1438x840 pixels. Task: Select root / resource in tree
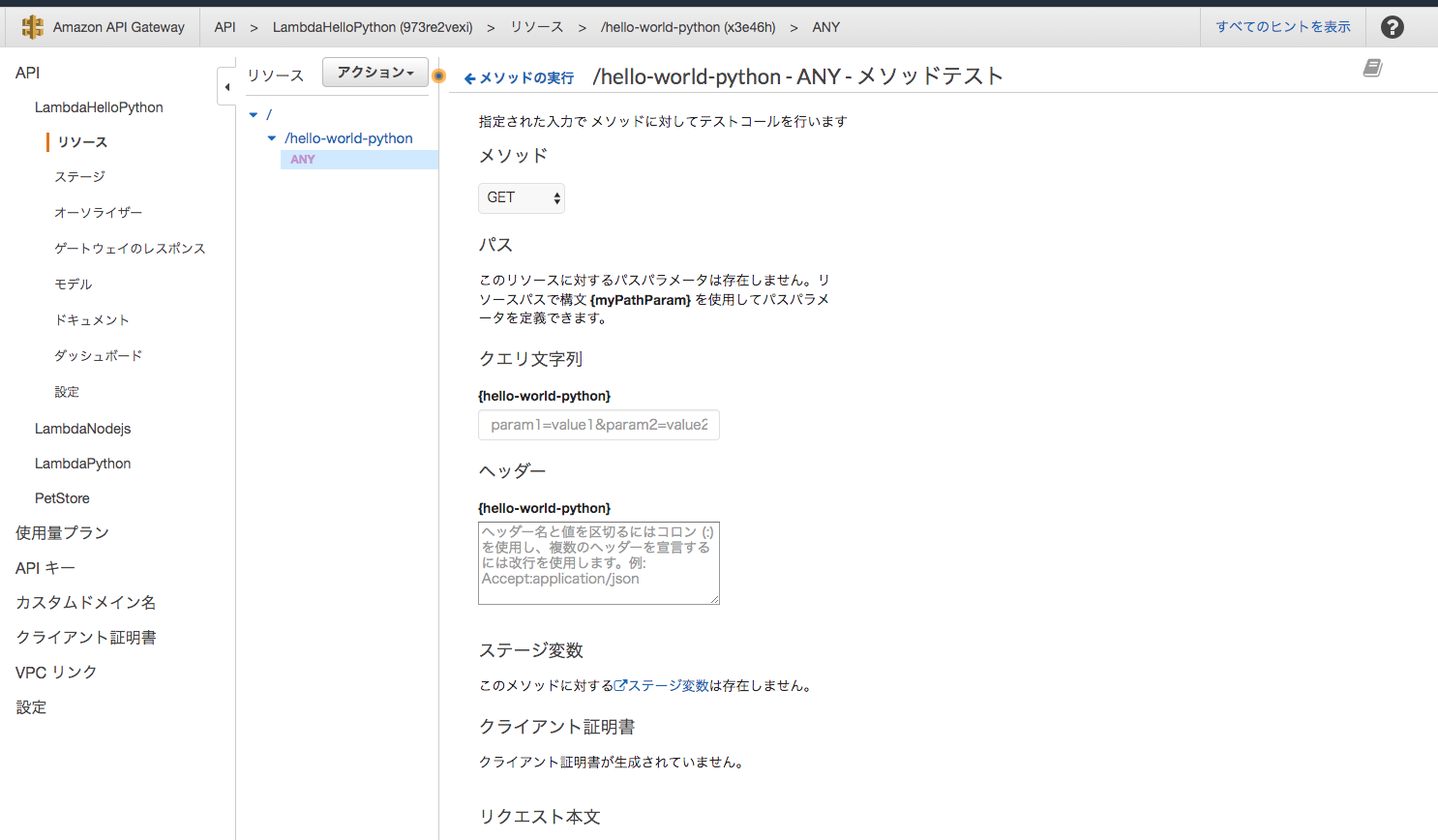click(269, 114)
